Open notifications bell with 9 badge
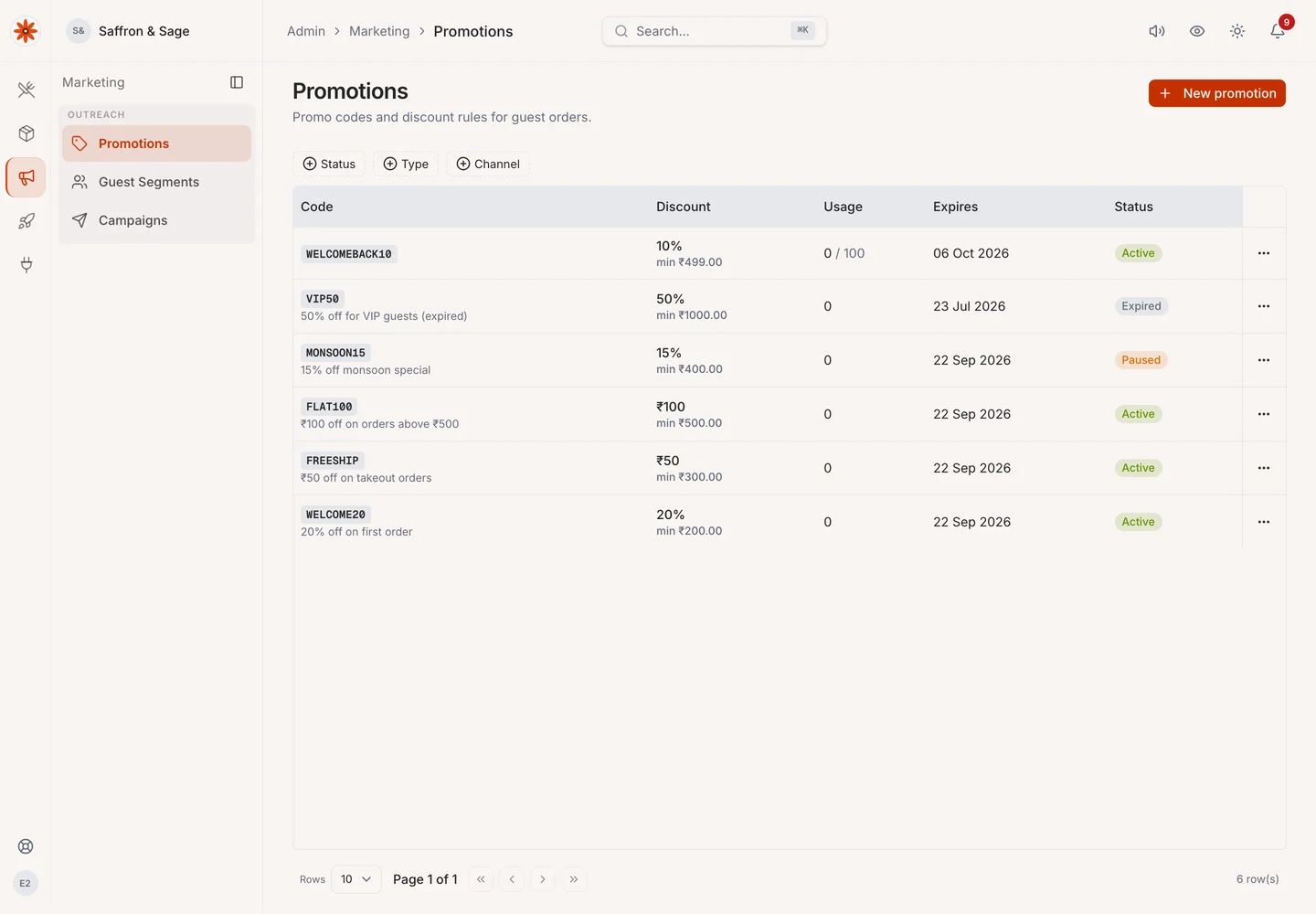1316x914 pixels. (x=1278, y=31)
